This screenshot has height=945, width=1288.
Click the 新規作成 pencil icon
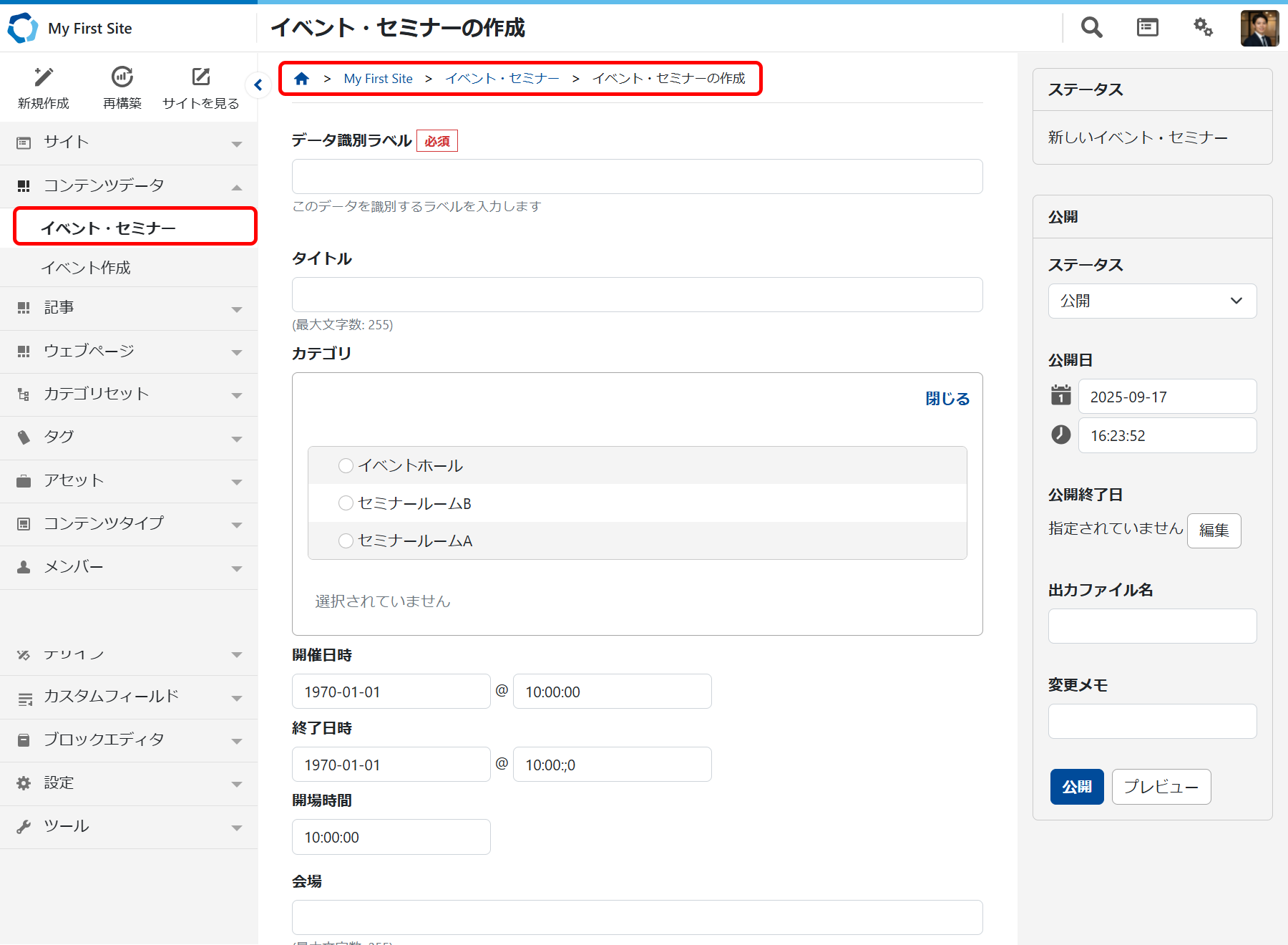pos(44,77)
